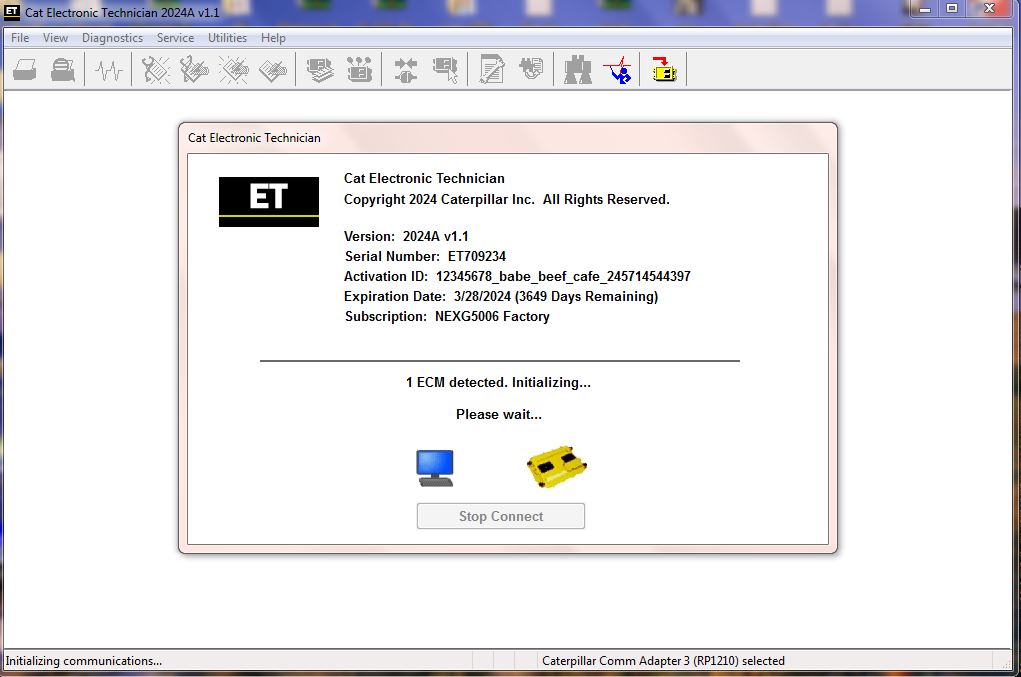The width and height of the screenshot is (1021, 677).
Task: Click Caterpillar Comm Adapter 3 status text
Action: tap(664, 661)
